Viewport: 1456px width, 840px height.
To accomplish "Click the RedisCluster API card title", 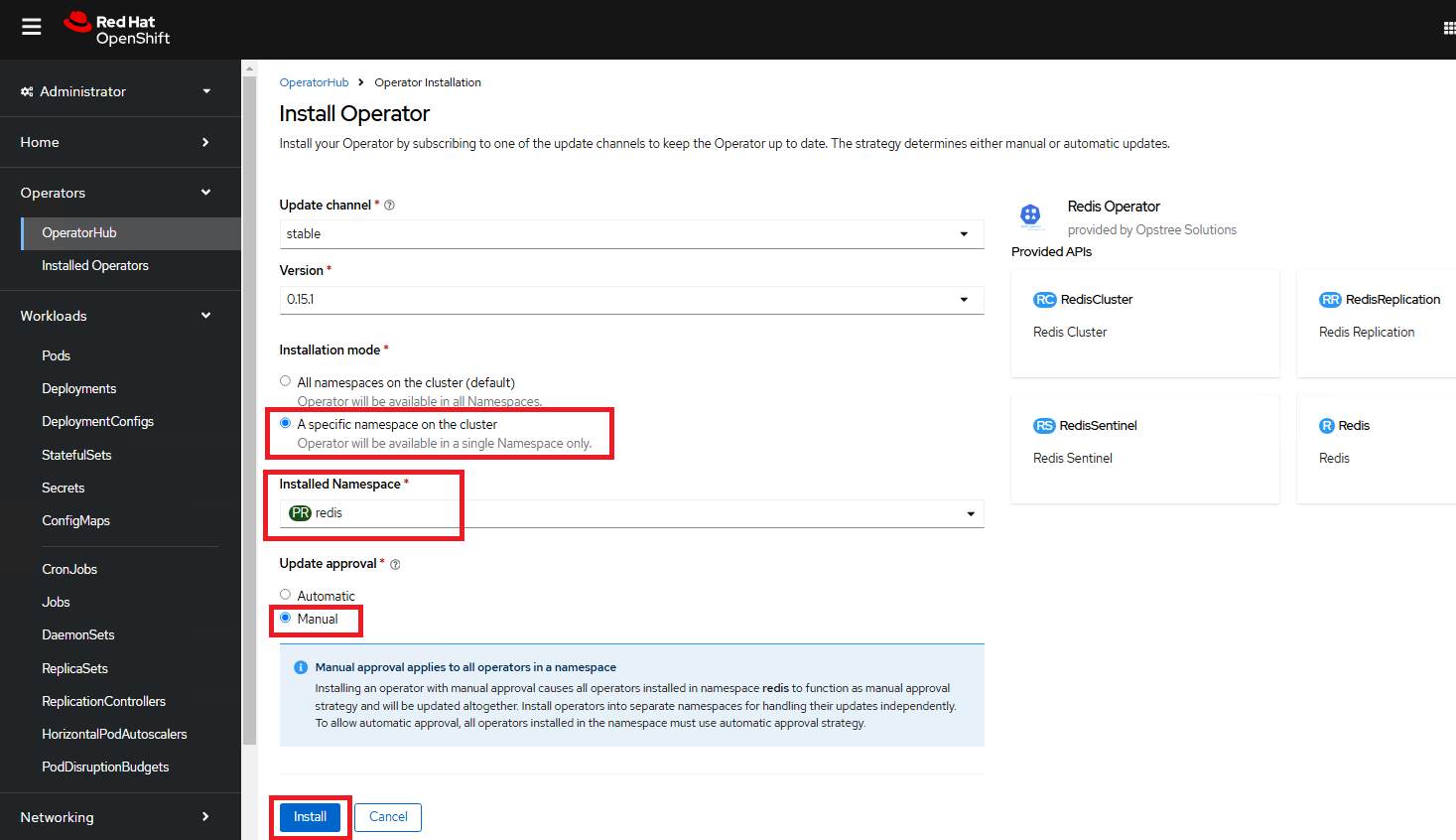I will pos(1097,300).
